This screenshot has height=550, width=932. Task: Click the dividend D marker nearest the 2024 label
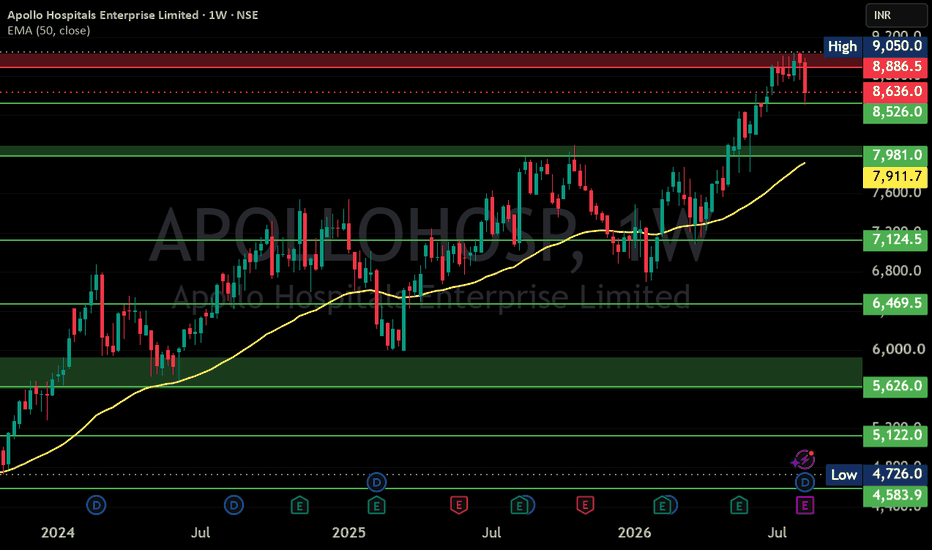point(96,506)
